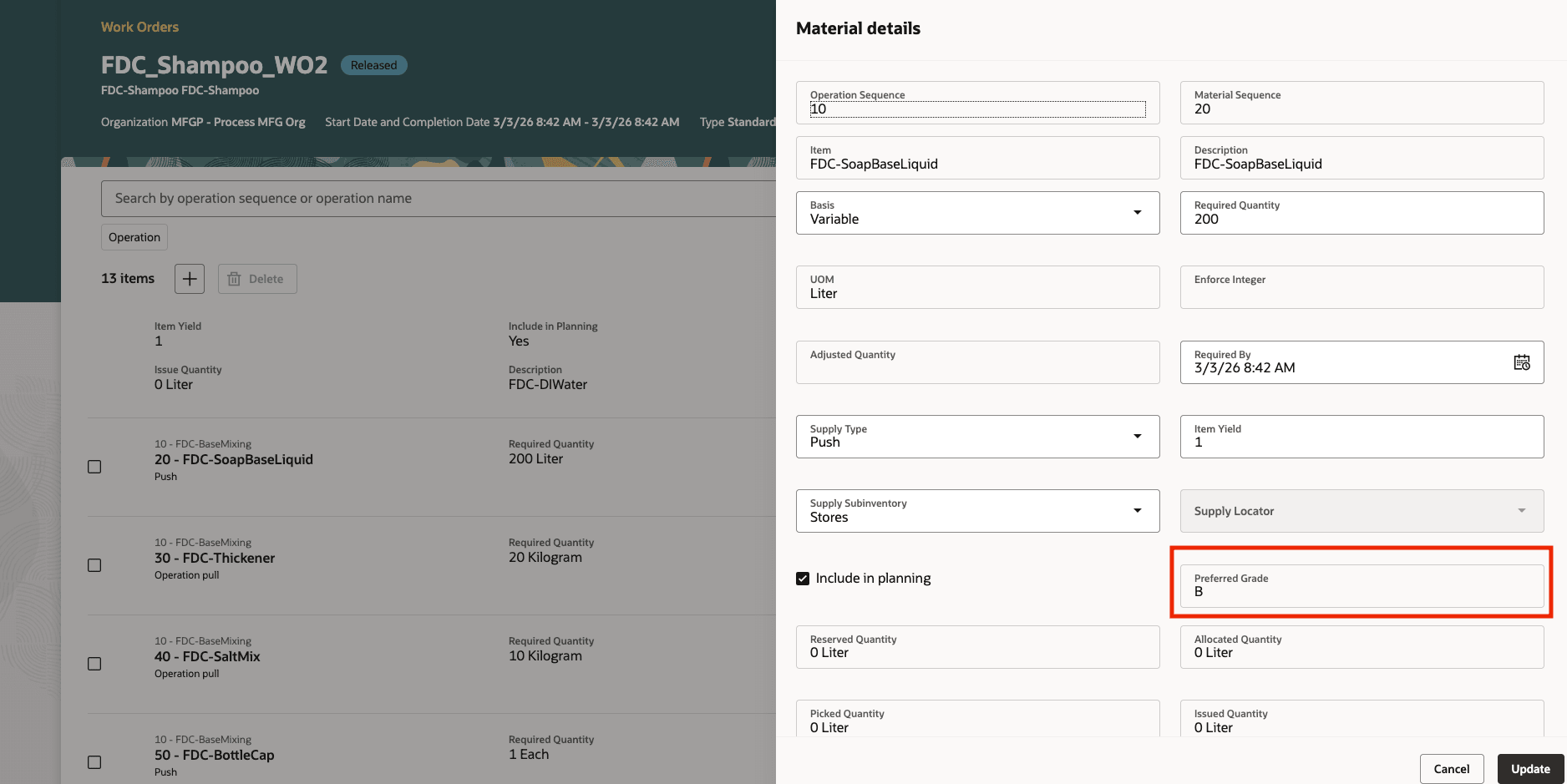Click the Released status badge
This screenshot has width=1567, height=784.
click(373, 65)
